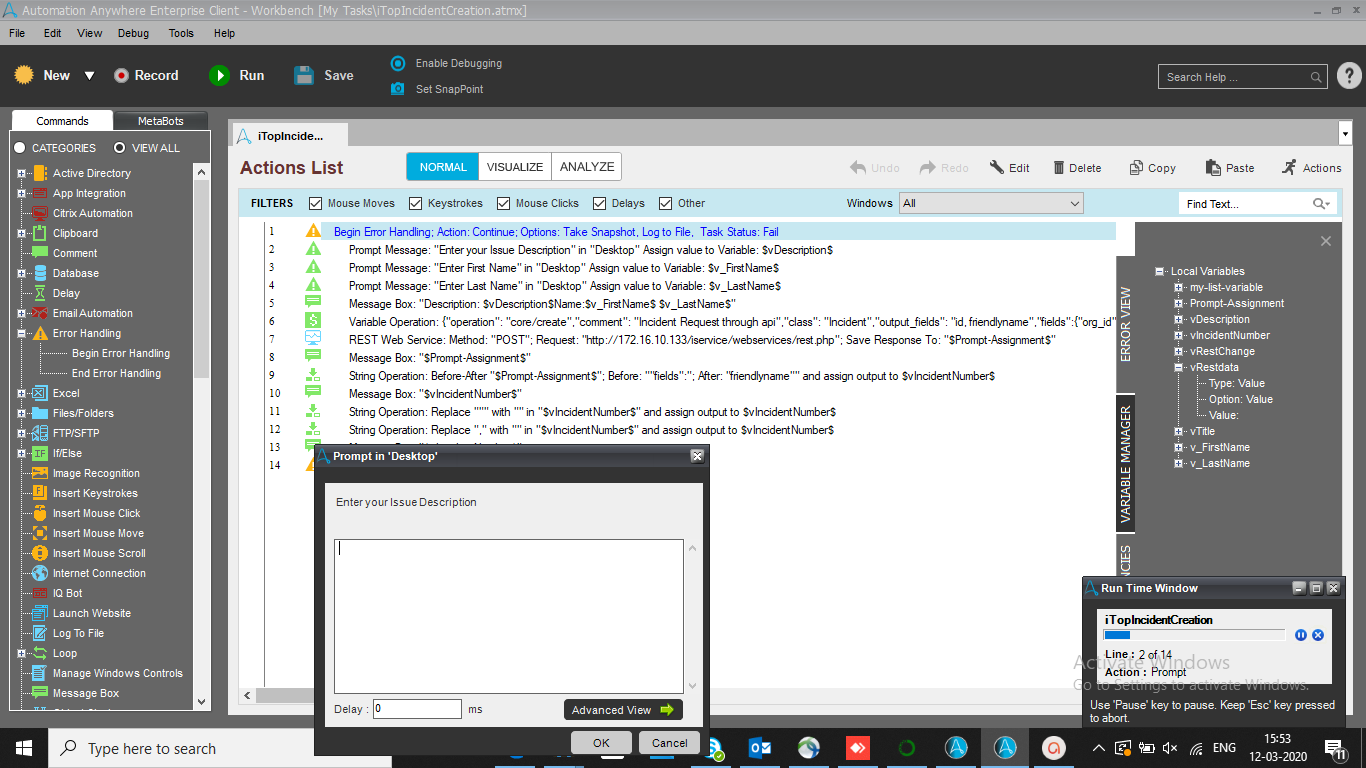1366x768 pixels.
Task: Open the ERROR VIEW side tab
Action: click(1126, 325)
